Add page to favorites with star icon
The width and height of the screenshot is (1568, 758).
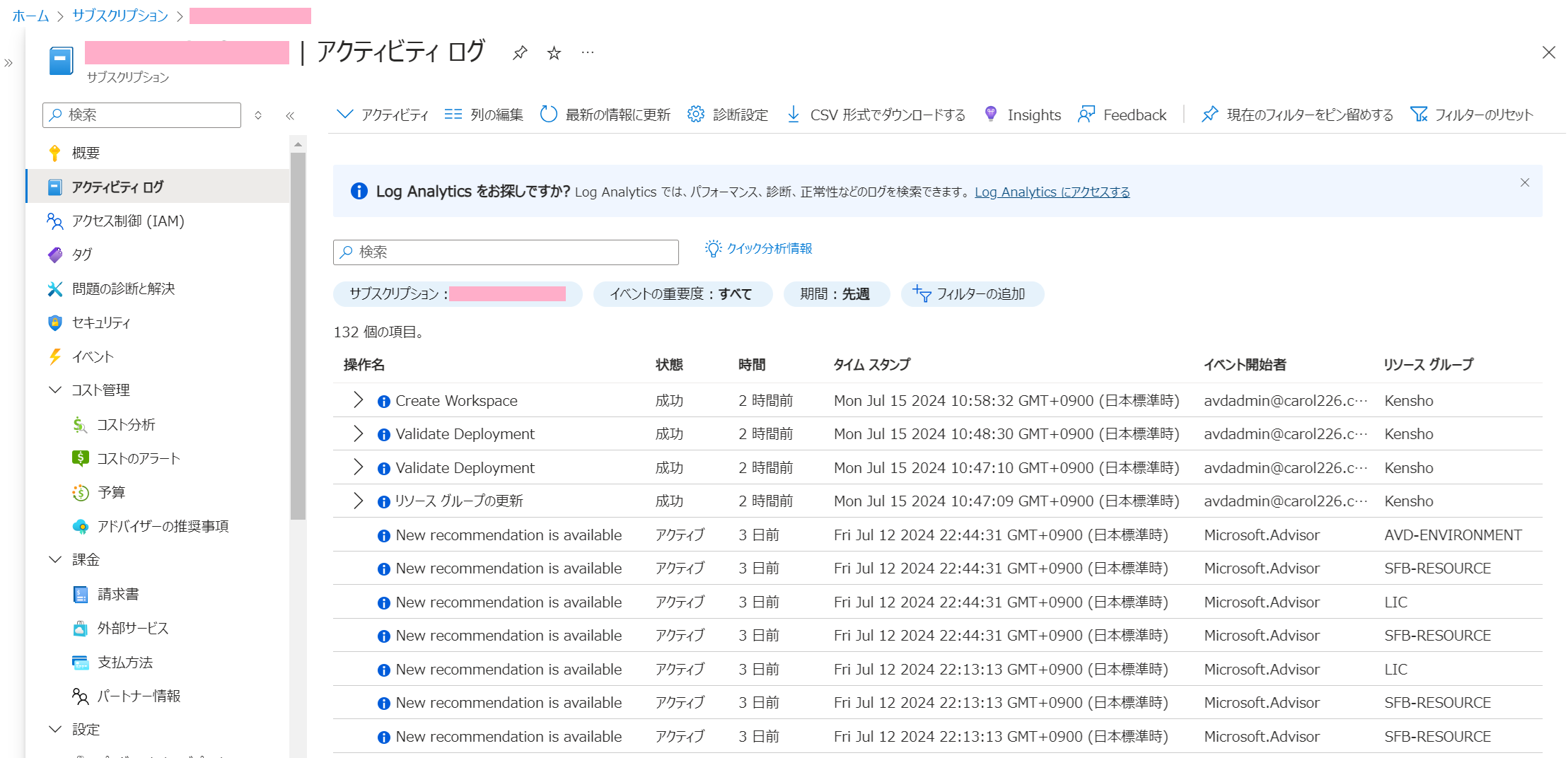click(554, 53)
